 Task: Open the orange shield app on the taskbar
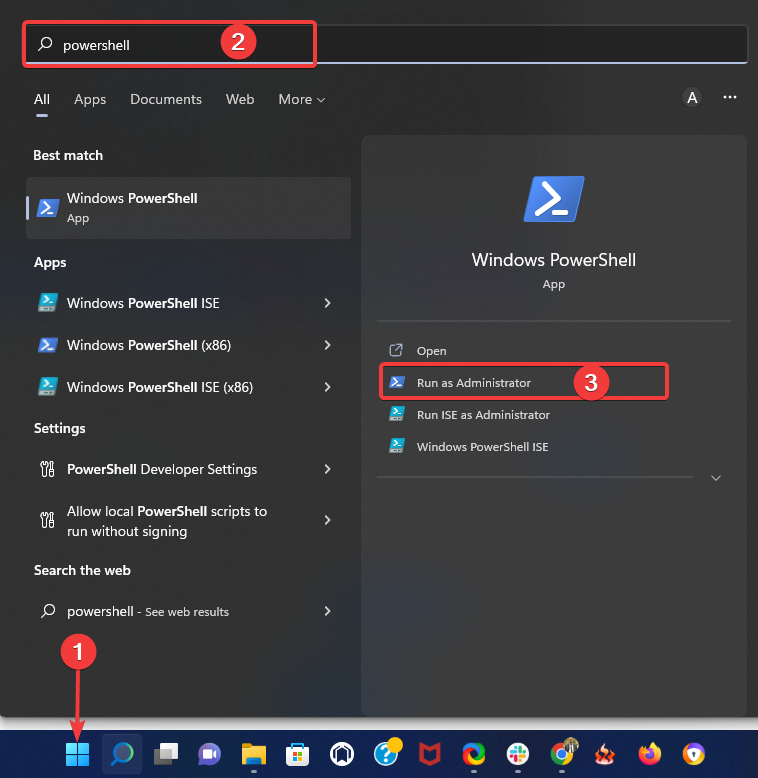pos(694,754)
